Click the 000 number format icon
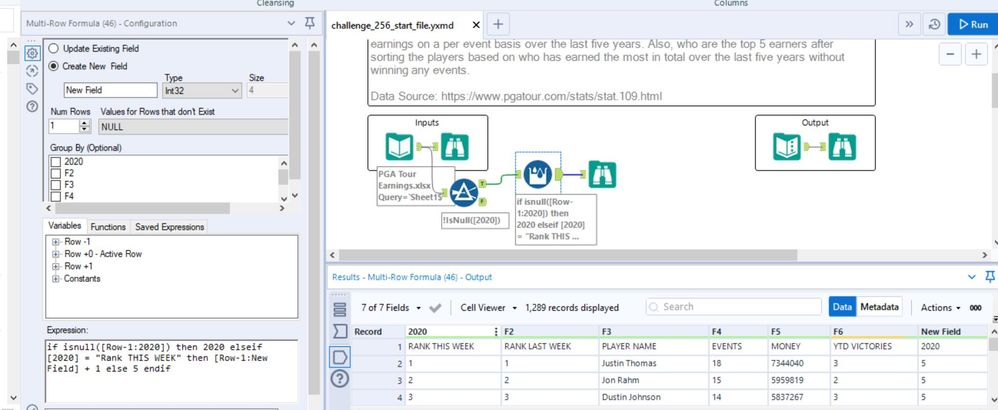This screenshot has height=410, width=998. (x=975, y=308)
